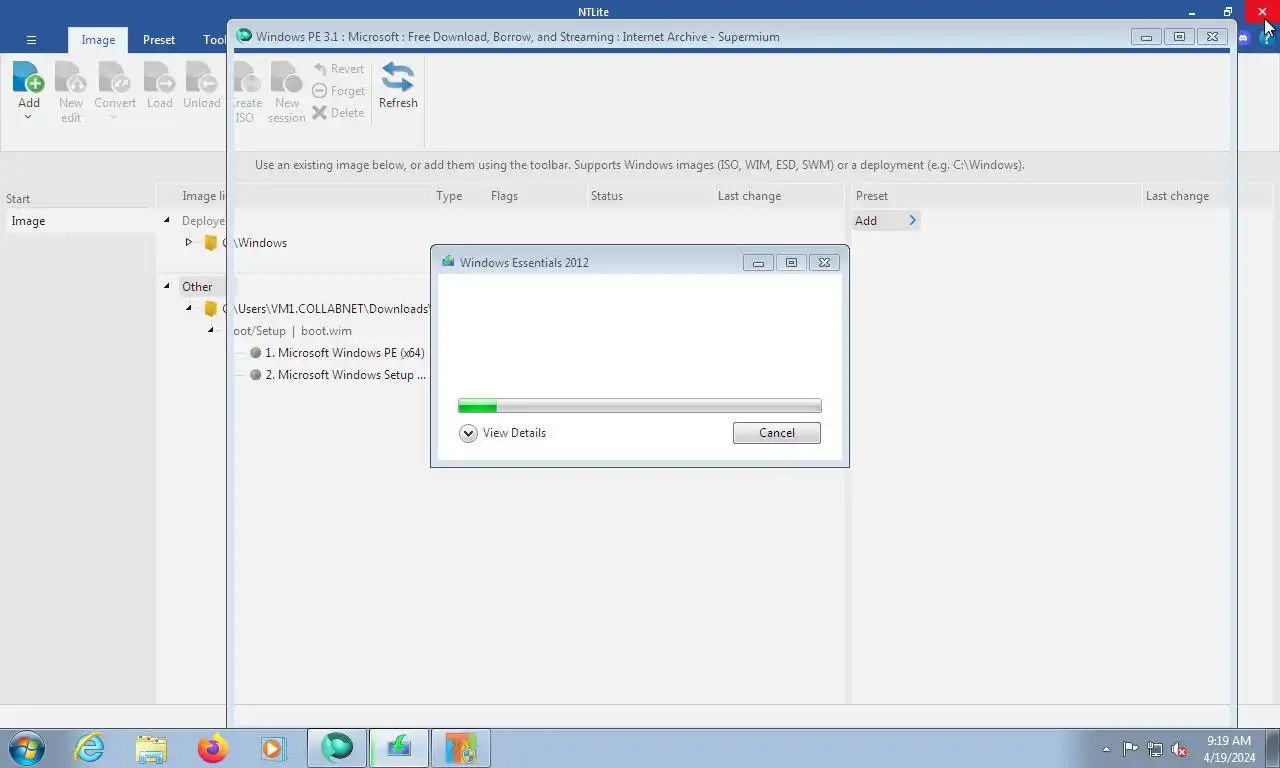The height and width of the screenshot is (768, 1280).
Task: Click the muted volume icon in the tray
Action: click(x=1180, y=749)
